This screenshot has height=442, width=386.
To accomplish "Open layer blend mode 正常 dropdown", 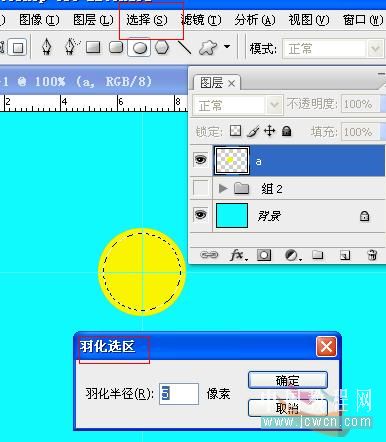I will (238, 105).
